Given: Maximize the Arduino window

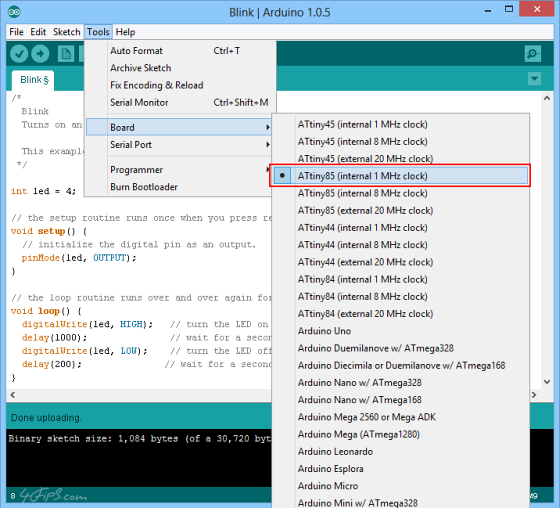Looking at the screenshot, I should point(509,10).
